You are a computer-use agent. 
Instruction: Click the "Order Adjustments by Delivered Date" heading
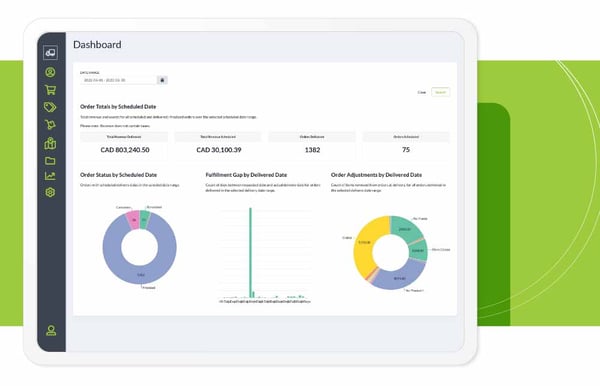[376, 175]
